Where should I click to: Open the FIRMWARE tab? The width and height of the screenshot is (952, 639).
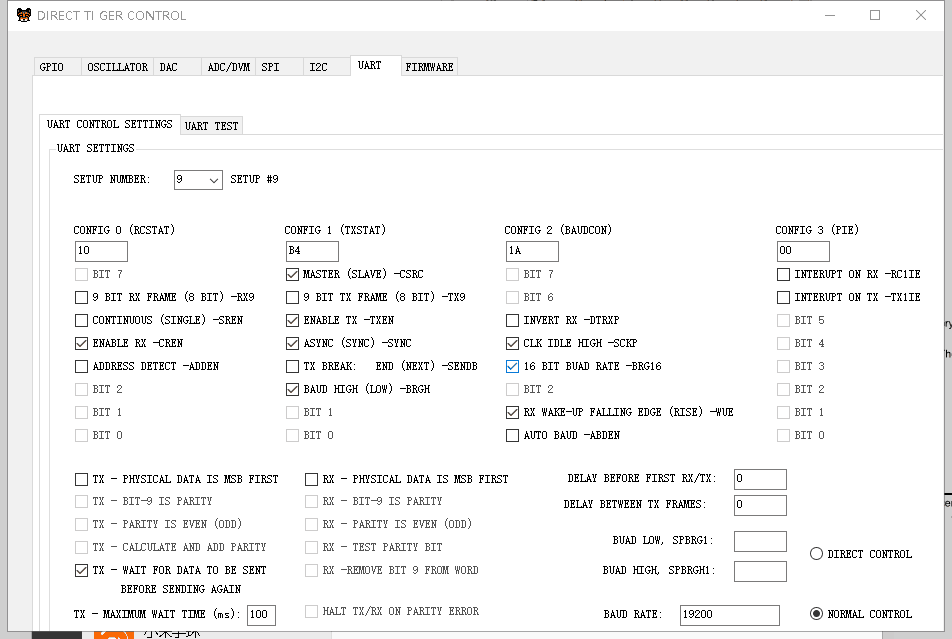[x=429, y=67]
